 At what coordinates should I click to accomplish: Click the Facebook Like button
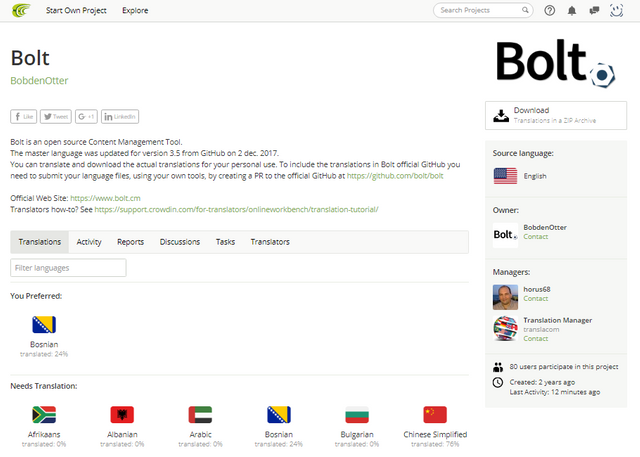24,117
